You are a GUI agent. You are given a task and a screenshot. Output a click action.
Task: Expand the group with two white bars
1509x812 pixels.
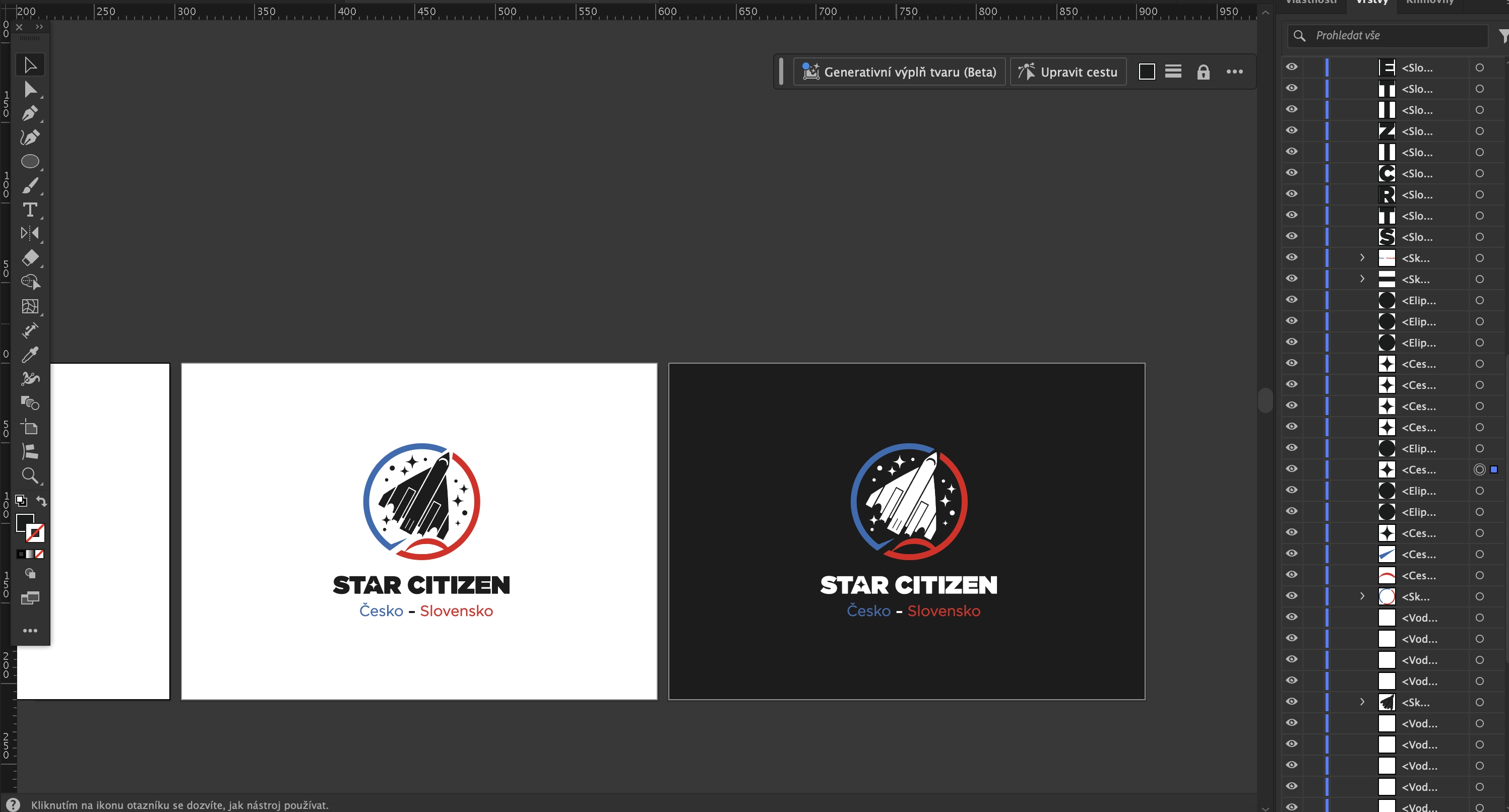tap(1362, 279)
